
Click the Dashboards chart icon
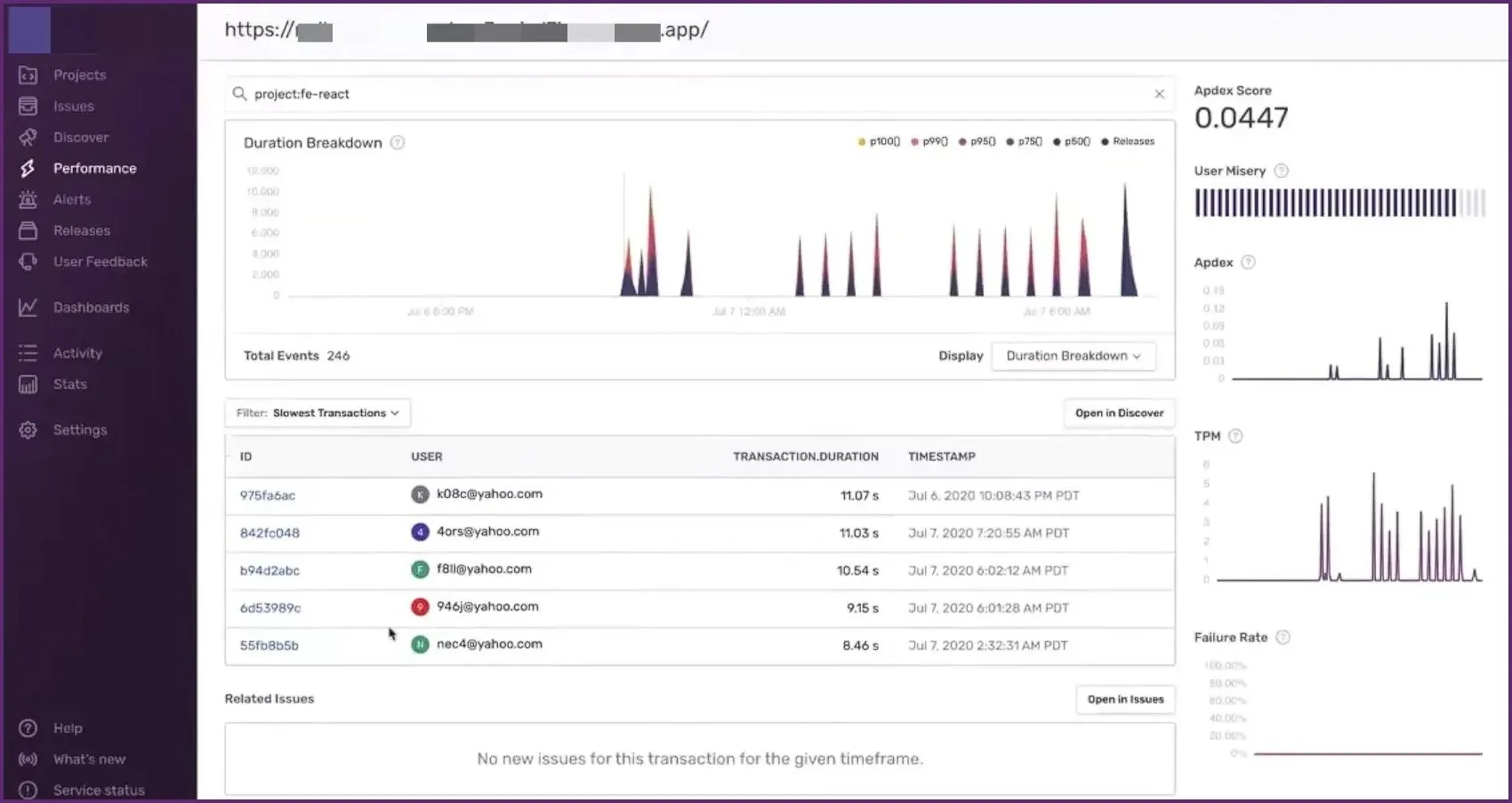(28, 308)
